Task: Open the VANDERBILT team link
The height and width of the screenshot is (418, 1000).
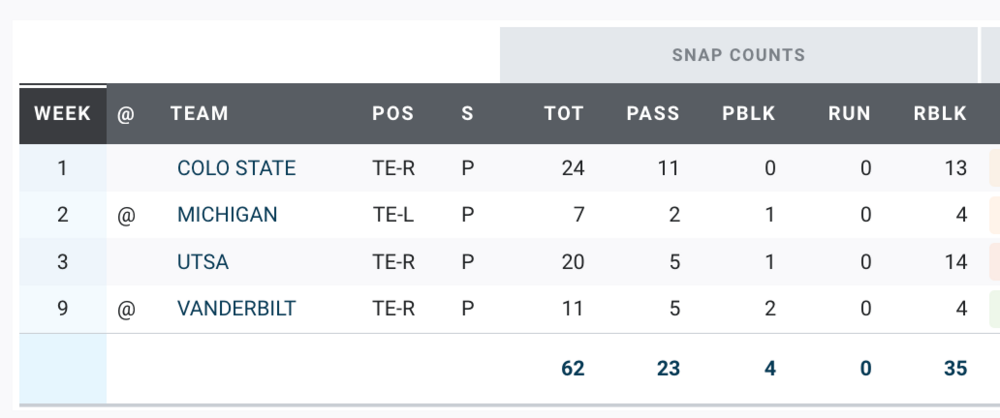Action: point(236,309)
